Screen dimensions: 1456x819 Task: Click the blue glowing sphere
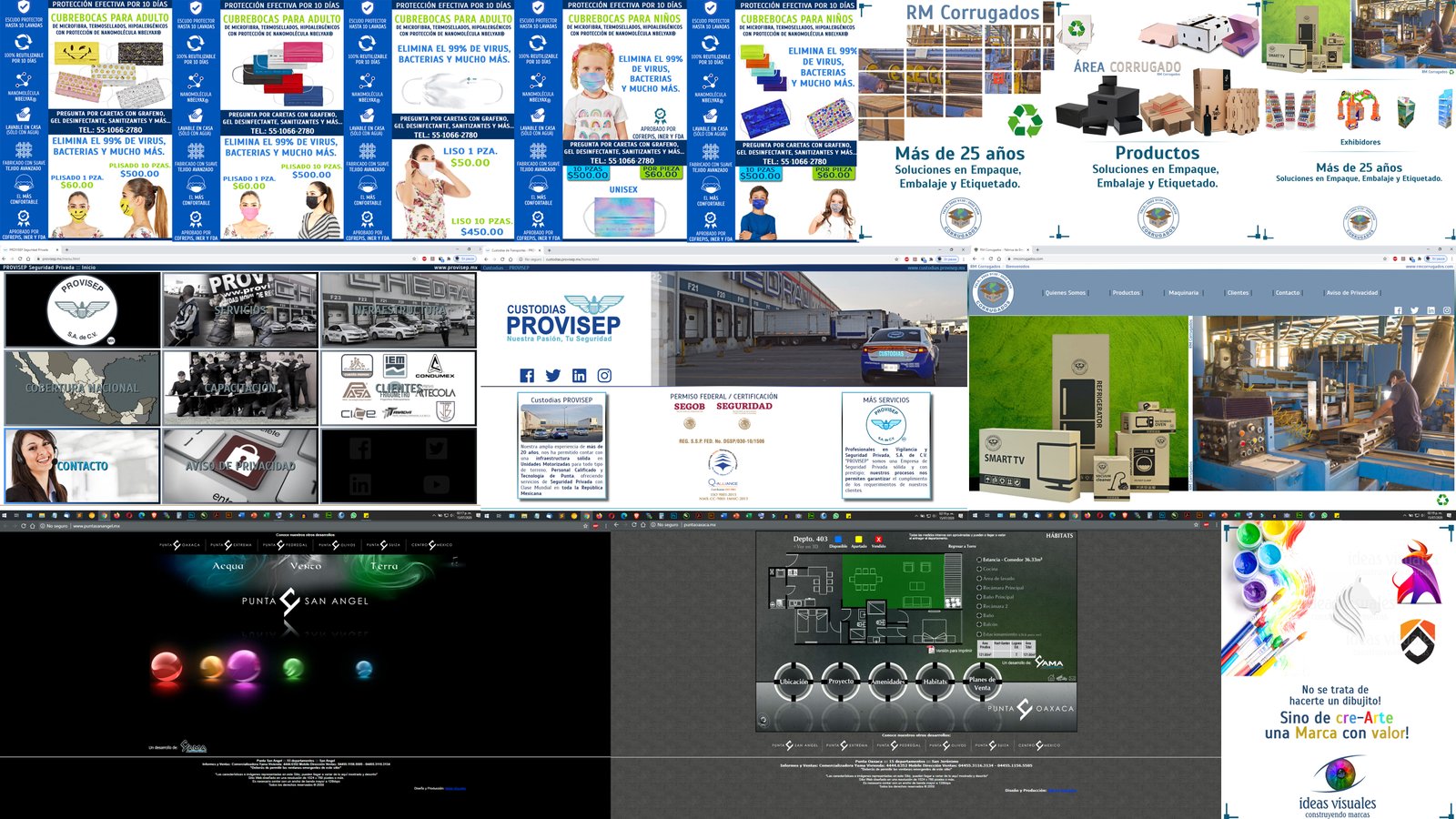click(364, 671)
